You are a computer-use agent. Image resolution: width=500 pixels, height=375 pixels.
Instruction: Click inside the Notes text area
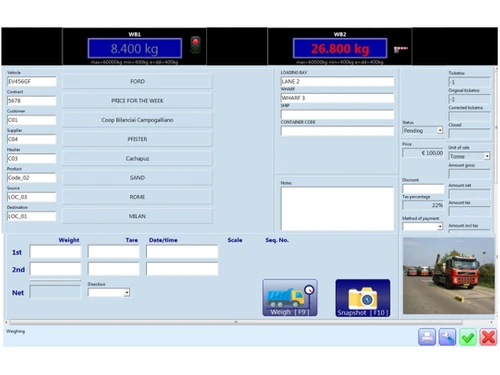coord(337,208)
